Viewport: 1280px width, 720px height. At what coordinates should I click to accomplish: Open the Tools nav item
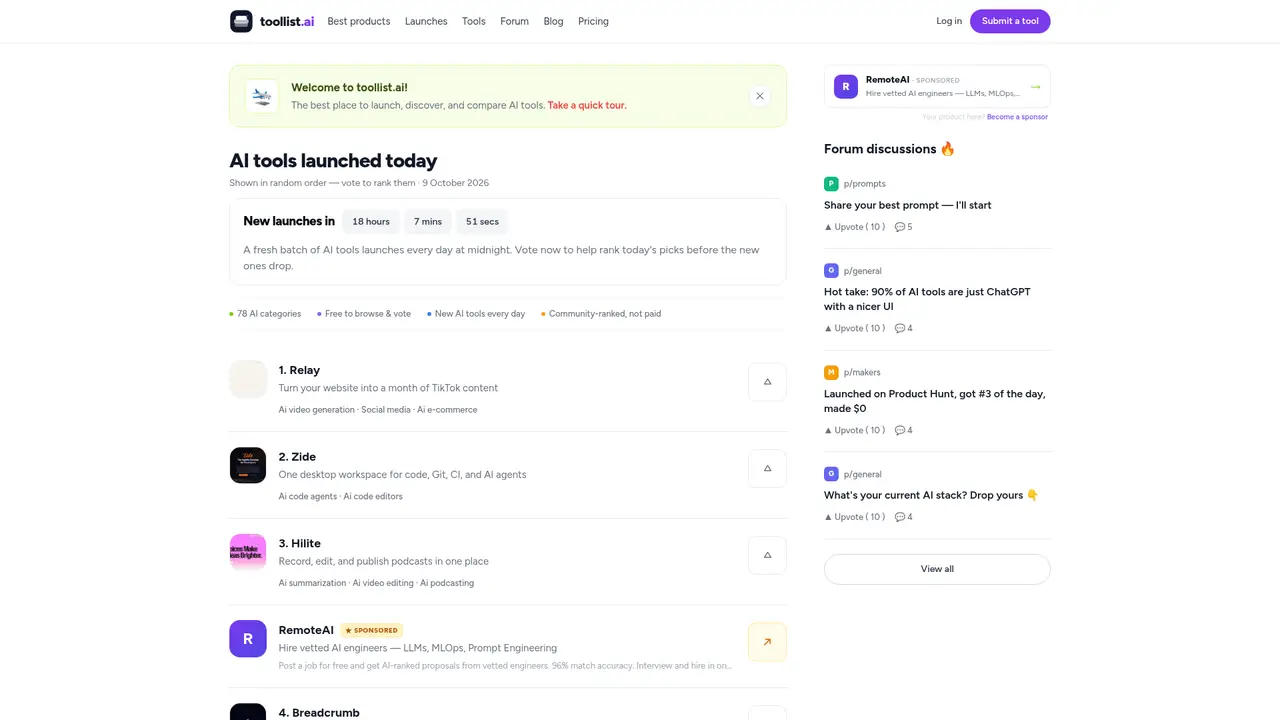(474, 21)
